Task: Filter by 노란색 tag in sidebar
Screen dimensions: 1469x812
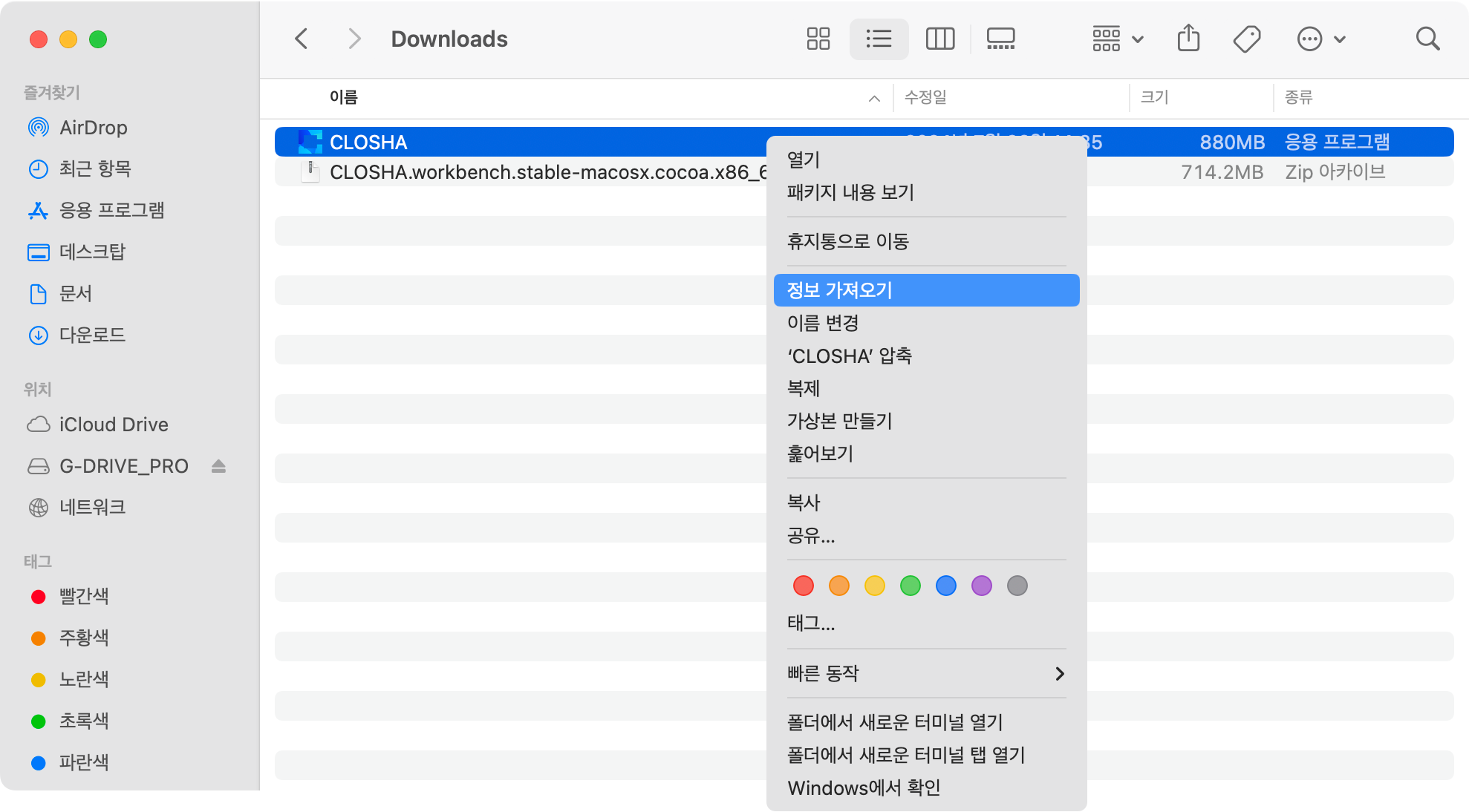Action: point(70,680)
